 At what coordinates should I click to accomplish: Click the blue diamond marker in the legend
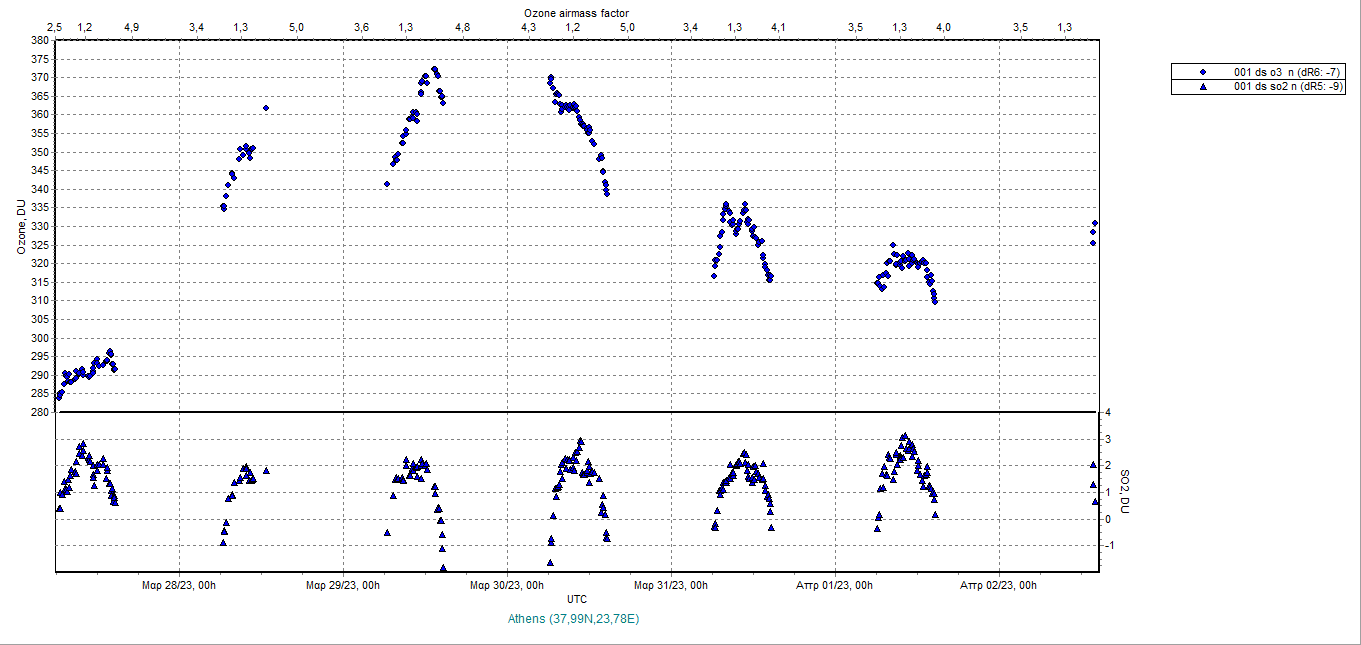pyautogui.click(x=1203, y=72)
